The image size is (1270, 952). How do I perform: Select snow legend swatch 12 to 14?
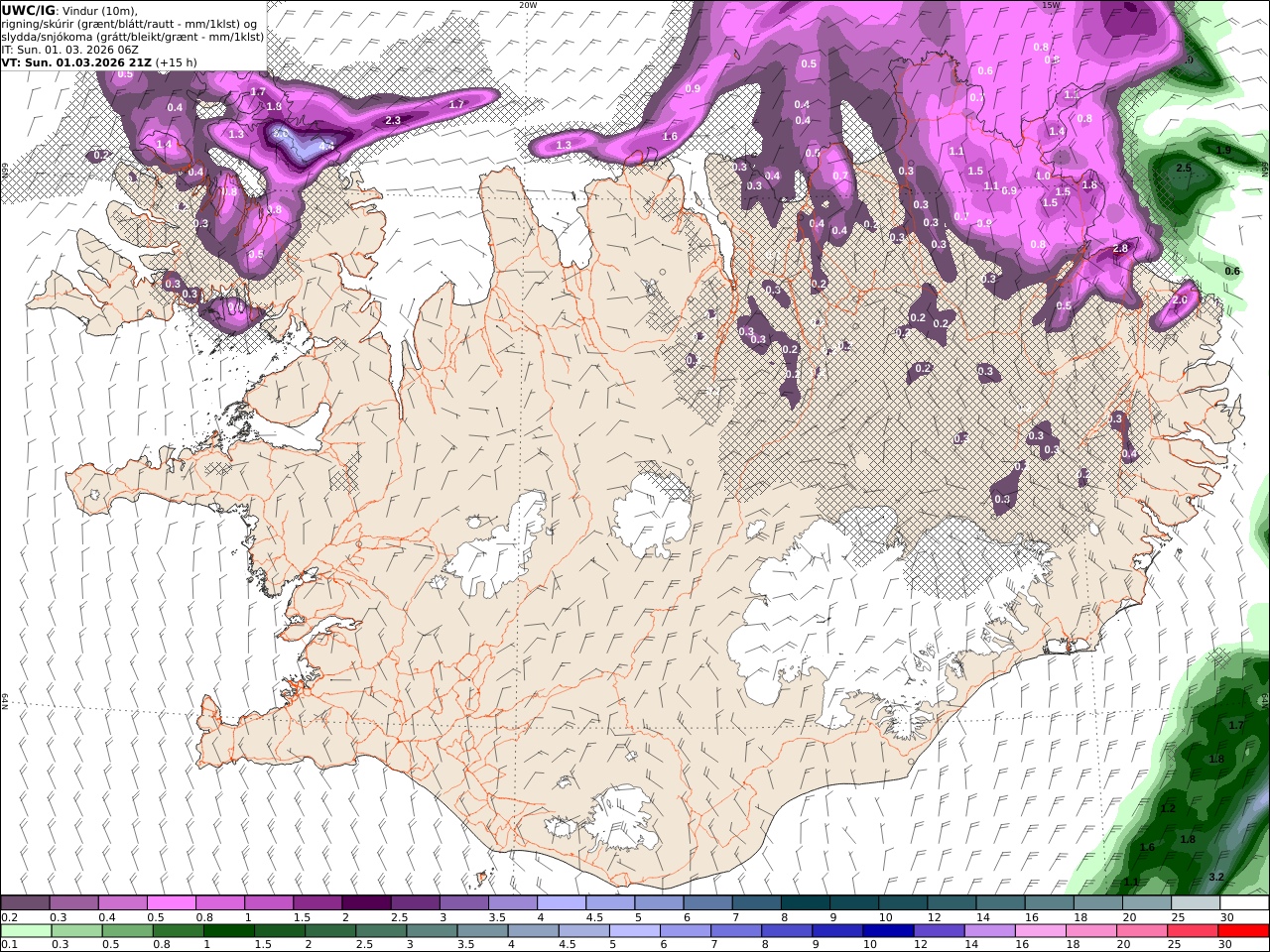coord(952,903)
